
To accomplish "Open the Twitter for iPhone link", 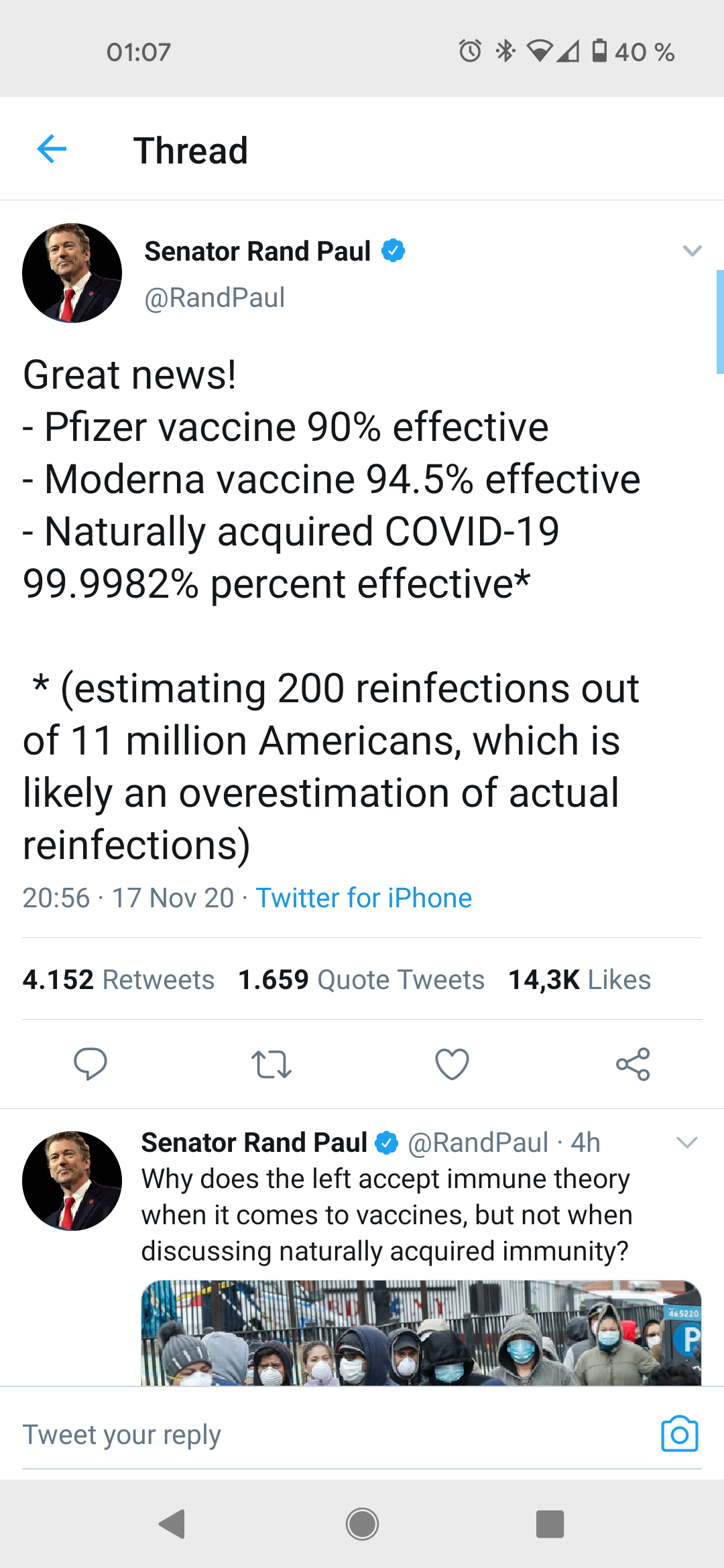I will click(x=364, y=898).
